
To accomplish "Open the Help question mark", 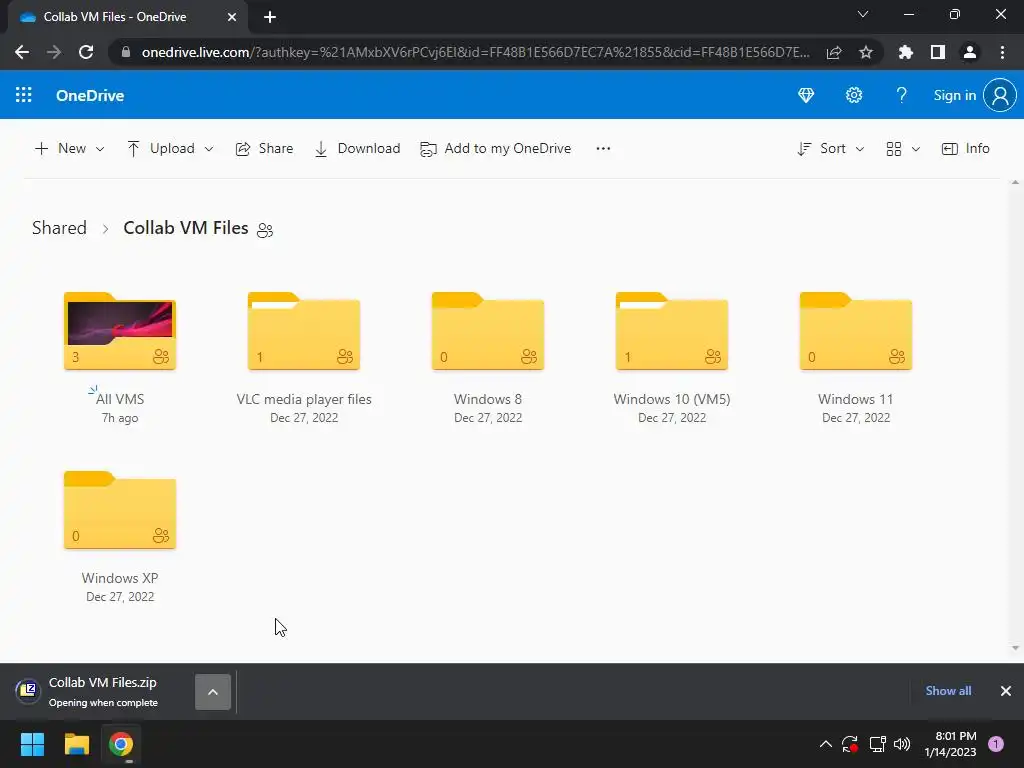I will (901, 95).
